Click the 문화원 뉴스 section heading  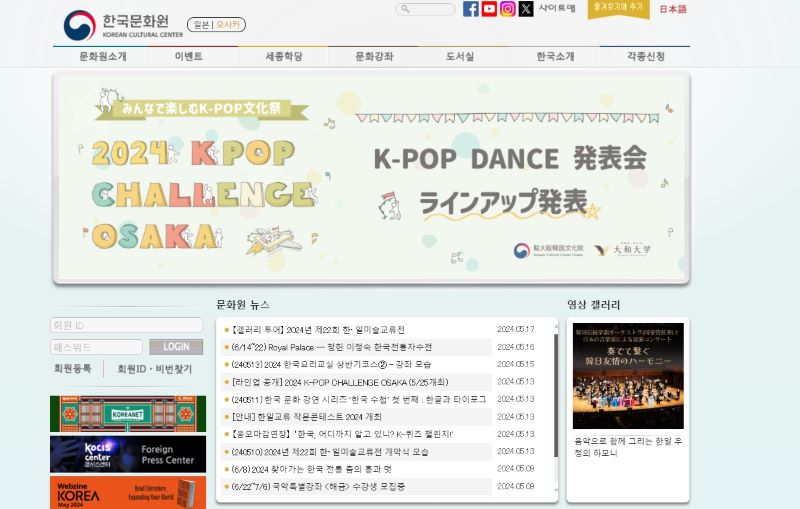pos(243,304)
